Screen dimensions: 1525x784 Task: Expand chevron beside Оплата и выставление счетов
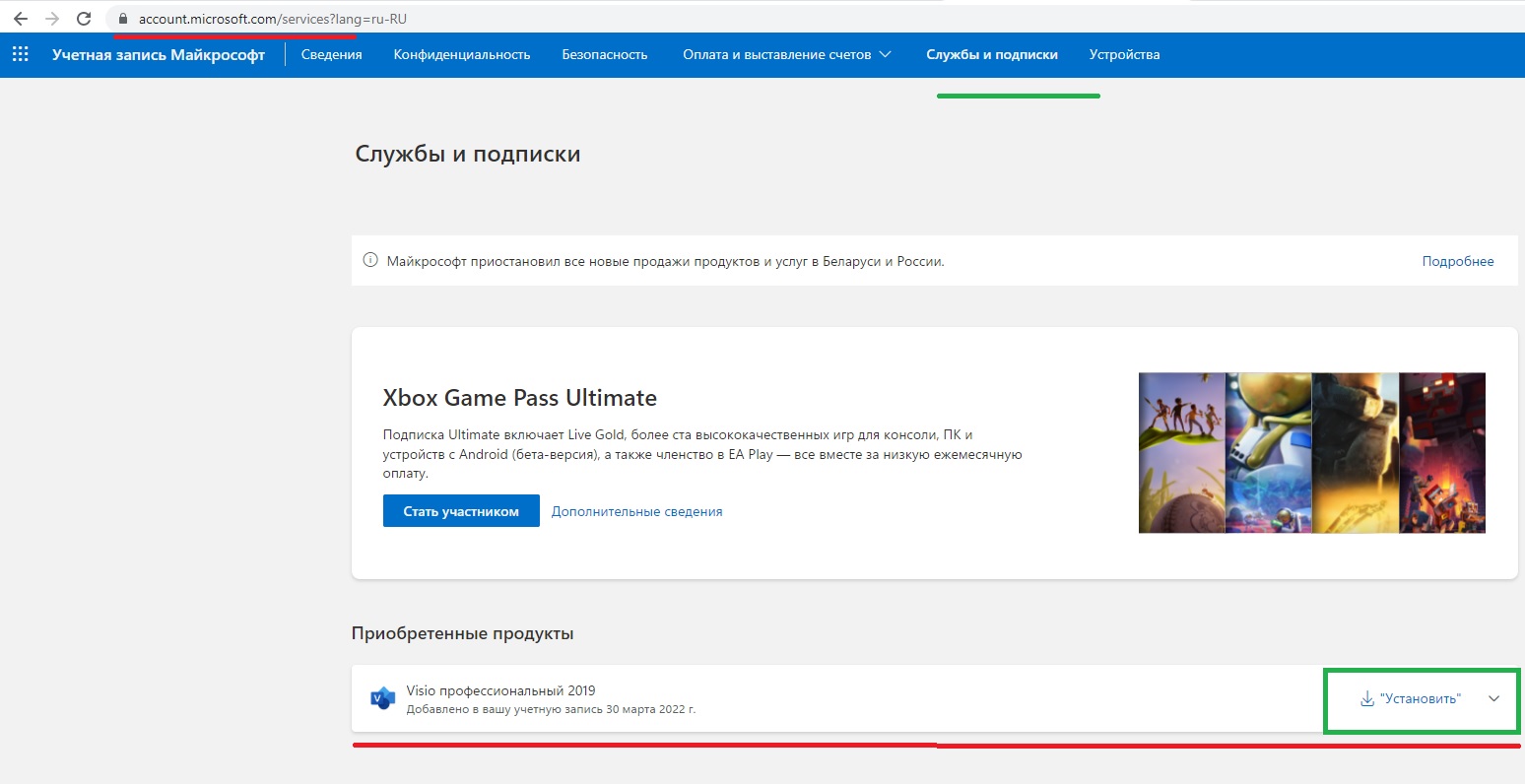coord(885,54)
